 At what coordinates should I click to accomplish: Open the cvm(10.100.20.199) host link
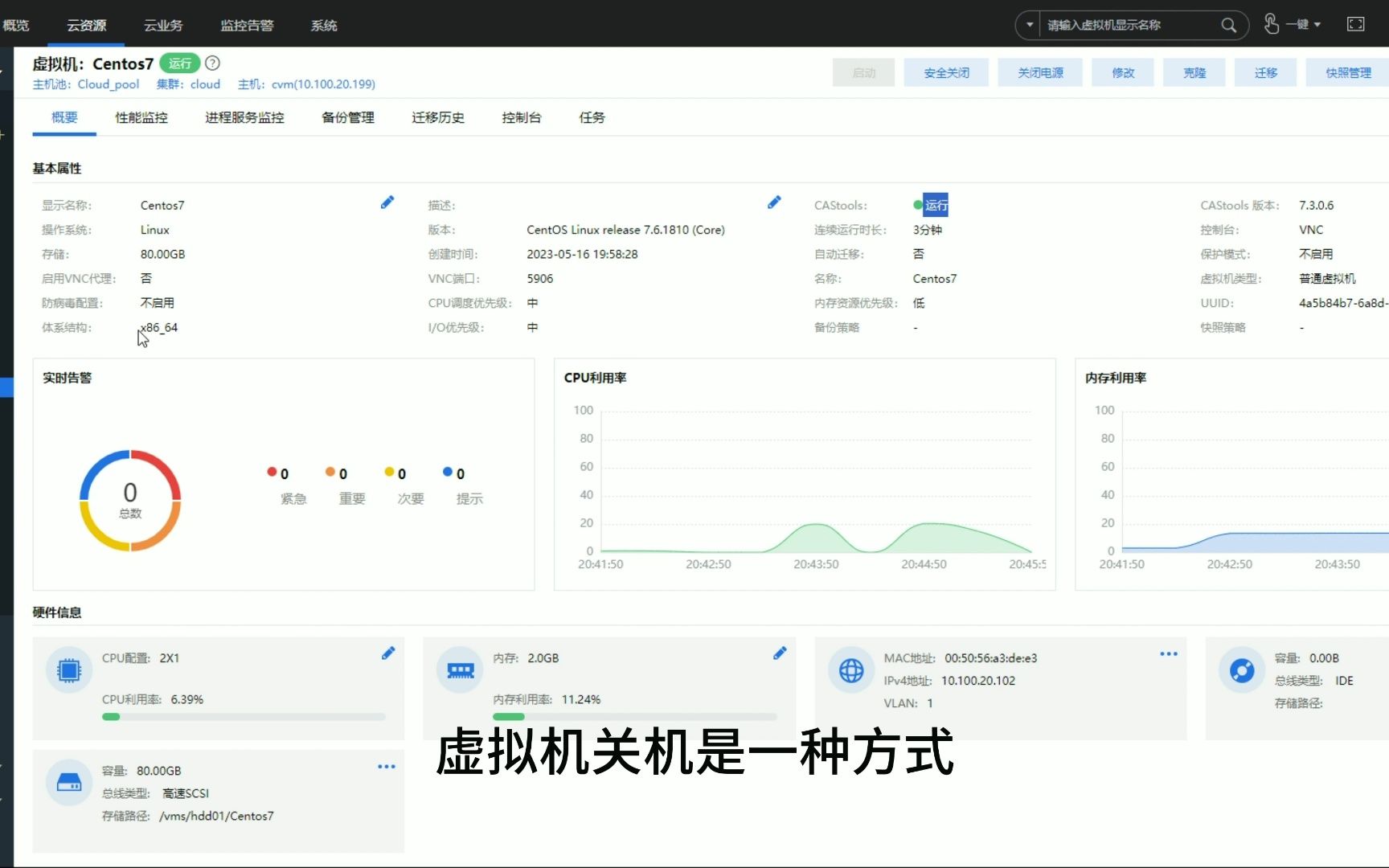[x=323, y=84]
